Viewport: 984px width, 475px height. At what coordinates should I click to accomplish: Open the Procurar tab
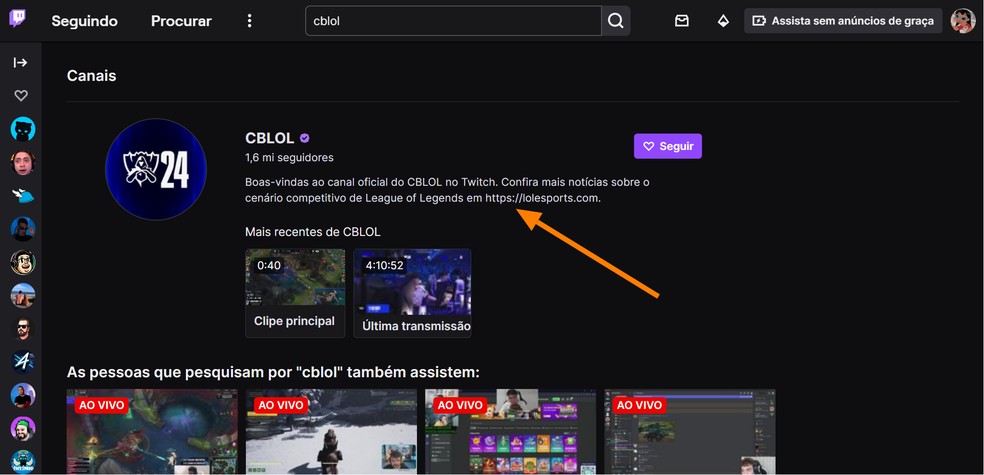181,21
